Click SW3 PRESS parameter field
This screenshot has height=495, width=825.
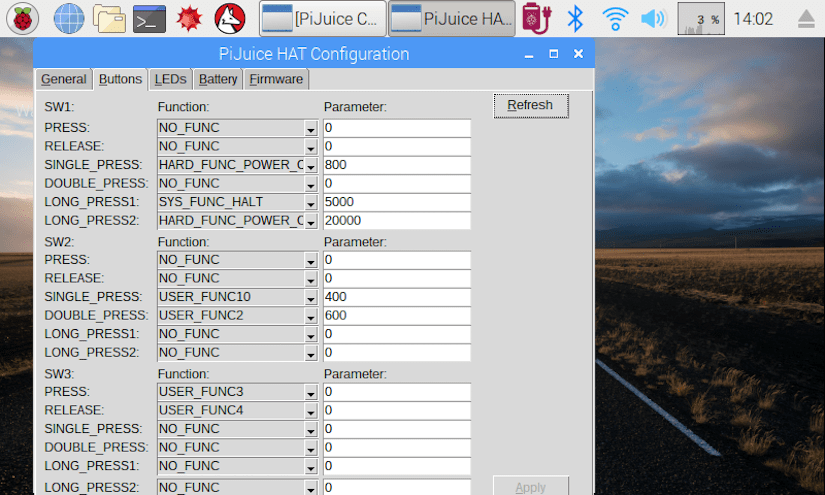397,392
